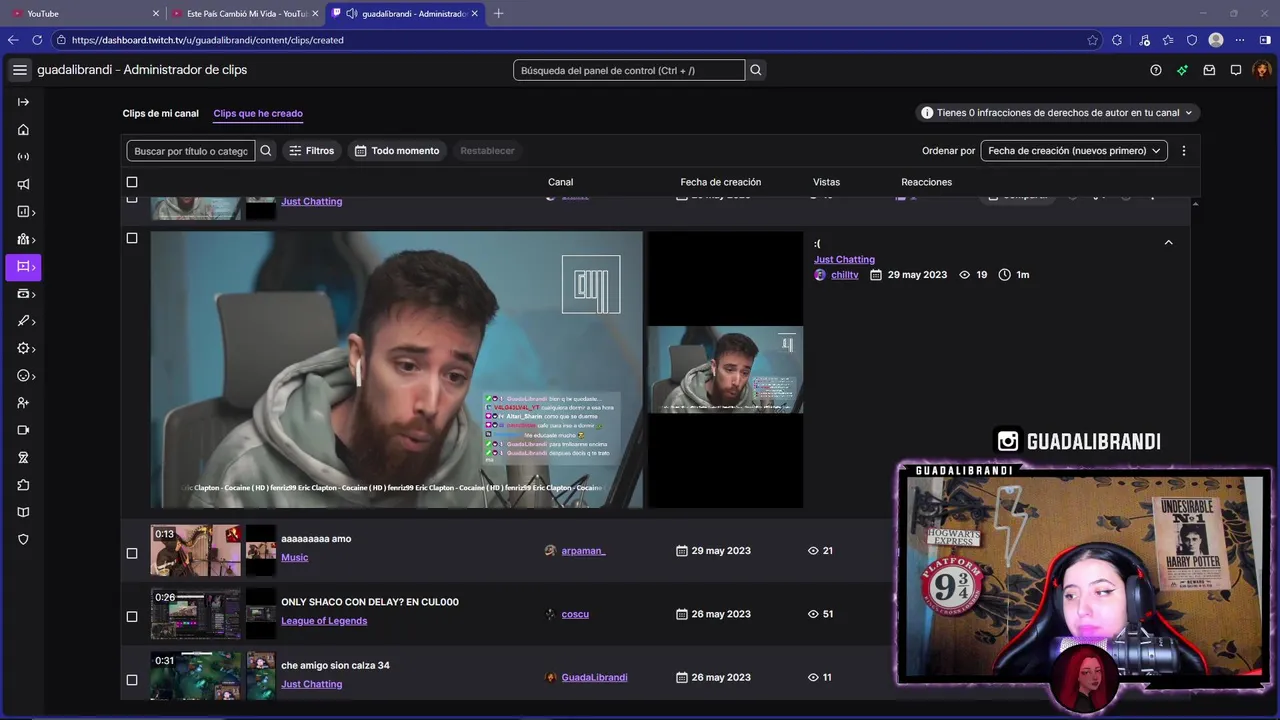Click the search magnifier beside panel search
1280x720 pixels.
pyautogui.click(x=756, y=70)
